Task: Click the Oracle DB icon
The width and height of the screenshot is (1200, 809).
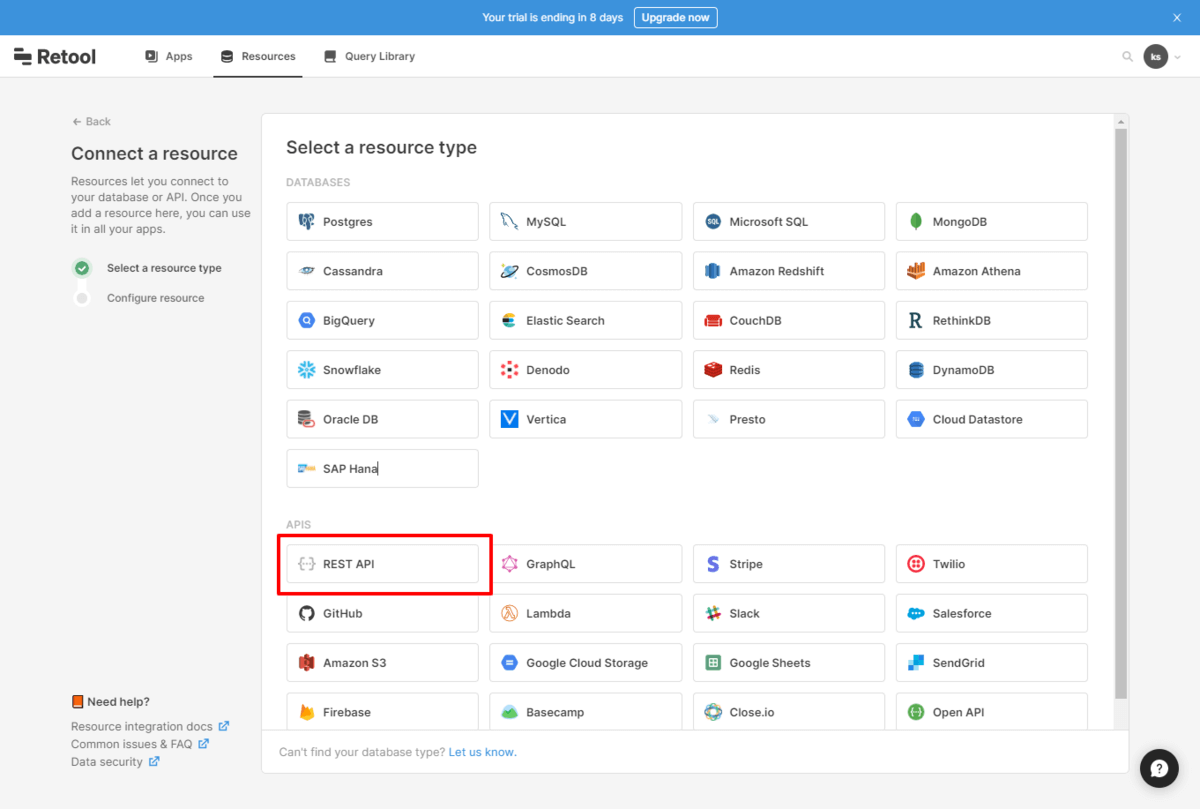Action: pos(306,419)
